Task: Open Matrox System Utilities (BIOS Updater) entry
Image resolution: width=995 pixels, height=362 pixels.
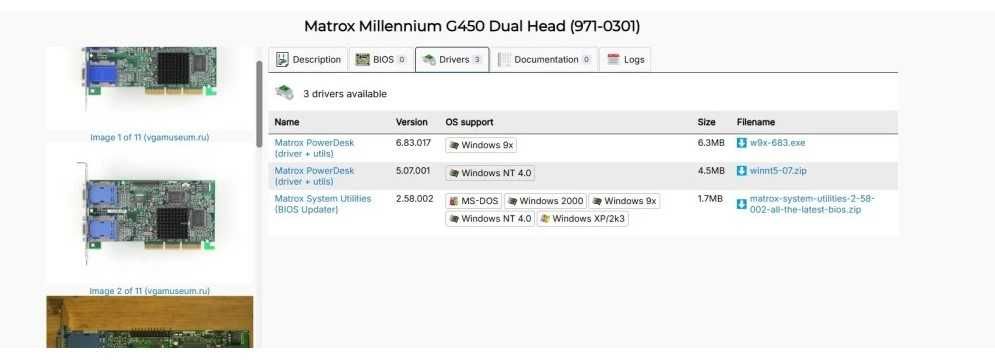Action: coord(322,204)
